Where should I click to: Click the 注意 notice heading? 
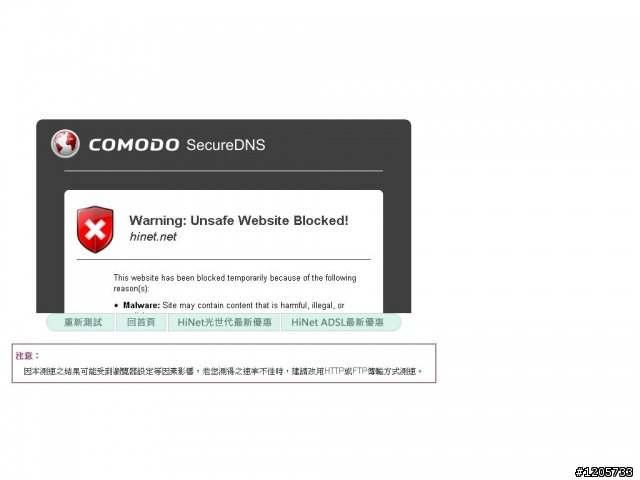tap(27, 356)
